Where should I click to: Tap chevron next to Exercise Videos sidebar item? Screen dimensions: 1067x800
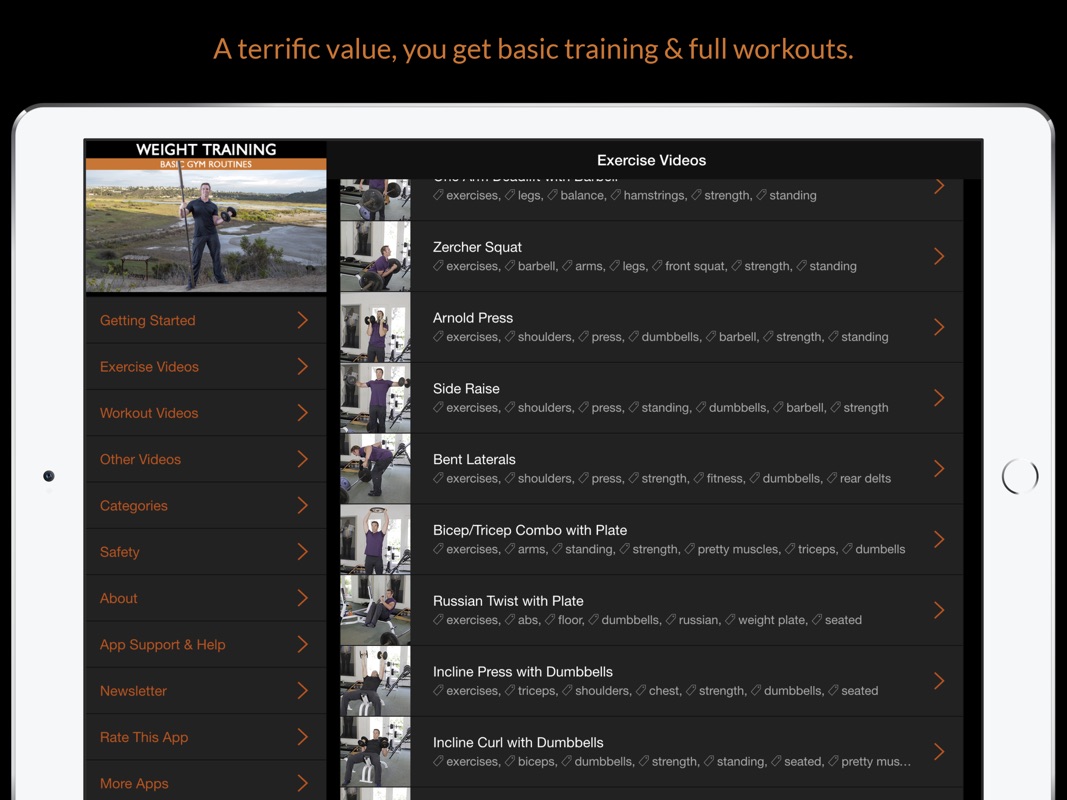pos(303,367)
